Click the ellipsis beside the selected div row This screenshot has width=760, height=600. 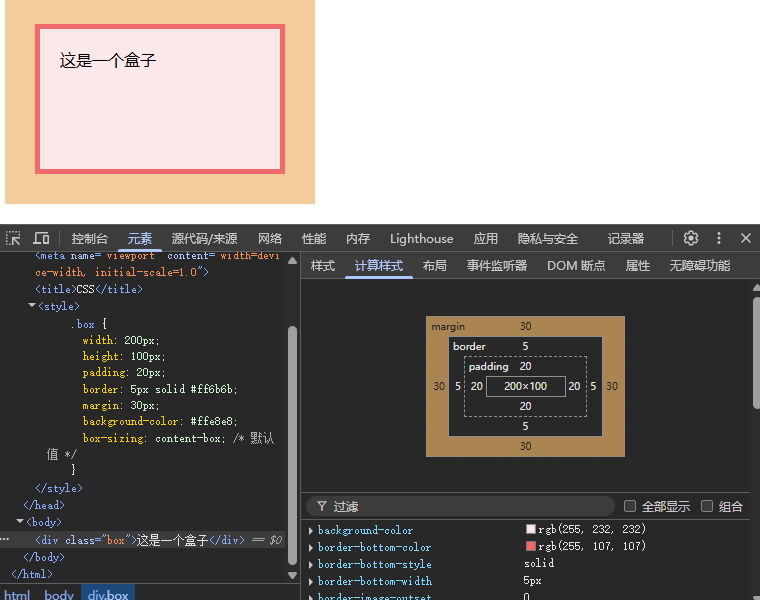pos(5,539)
